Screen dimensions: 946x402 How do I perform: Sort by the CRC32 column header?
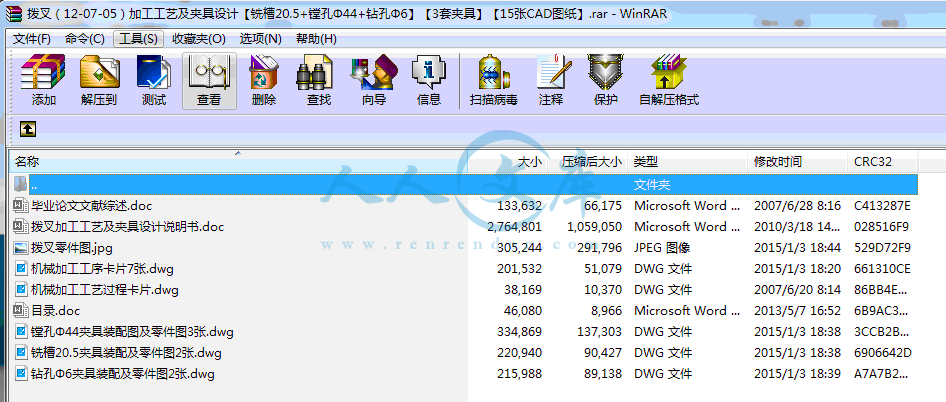point(883,162)
